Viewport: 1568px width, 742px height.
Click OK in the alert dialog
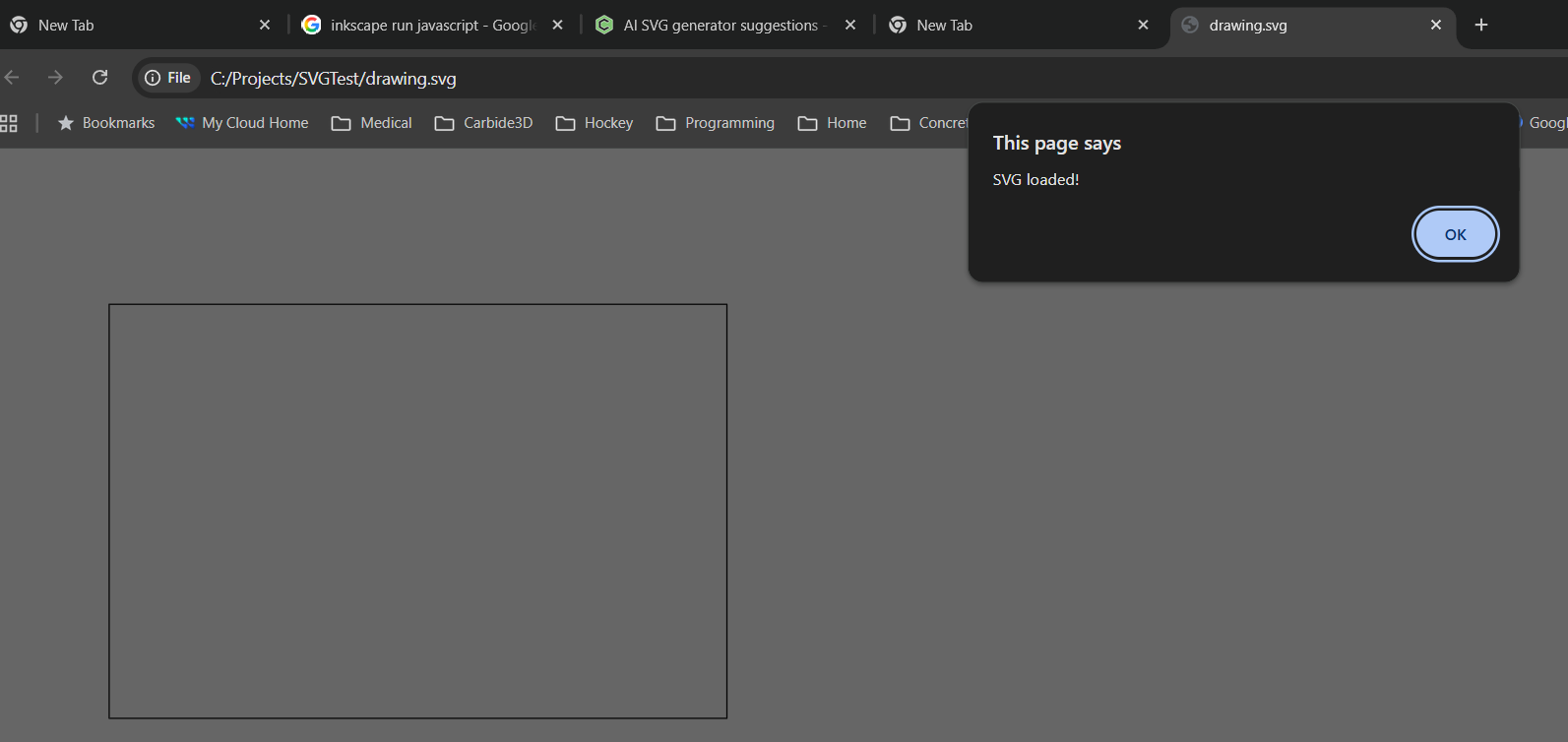pos(1455,234)
